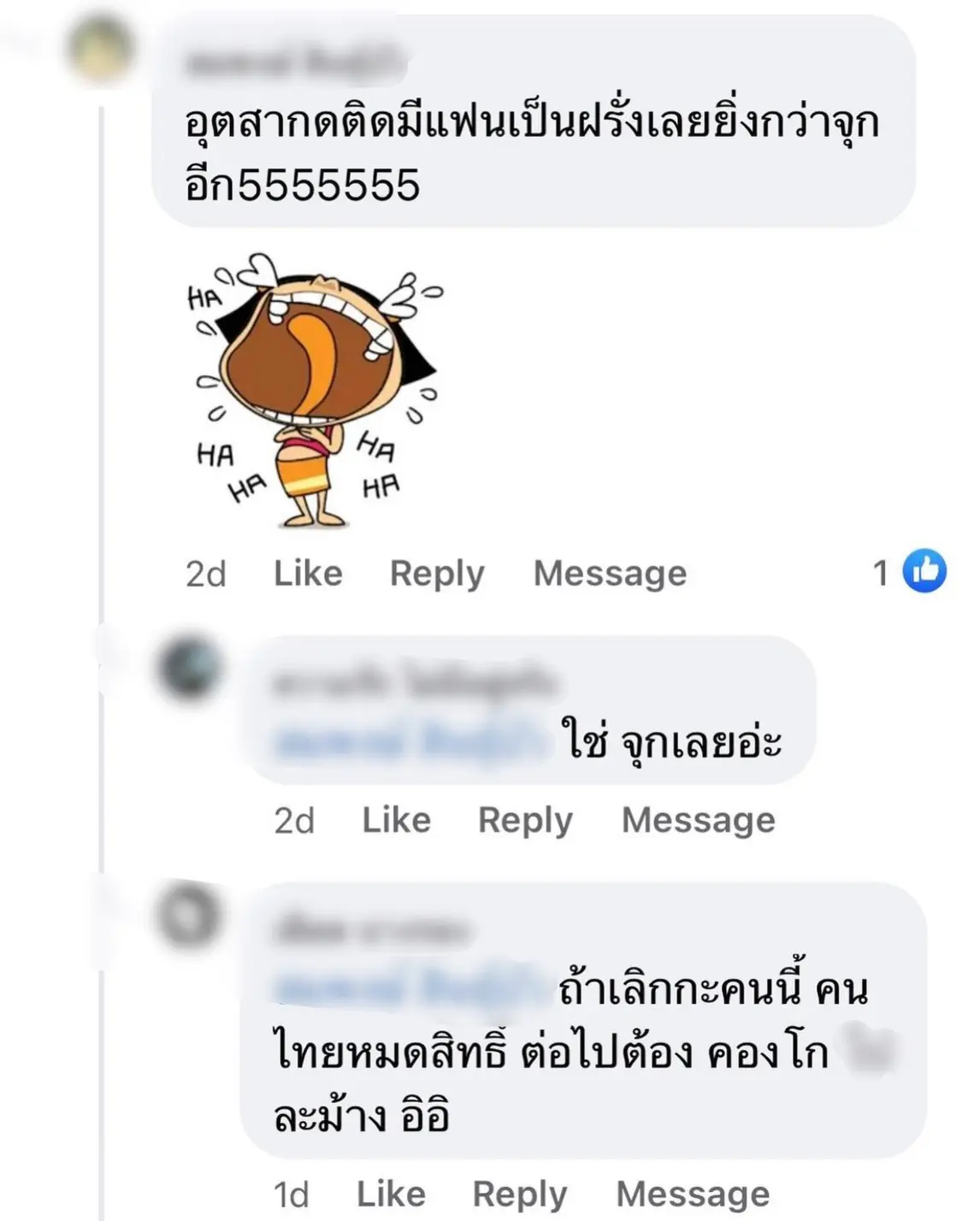Open avatar of the 'ใช่ จุกเลยอ่ะ' replier
The height and width of the screenshot is (1221, 980).
point(191,666)
